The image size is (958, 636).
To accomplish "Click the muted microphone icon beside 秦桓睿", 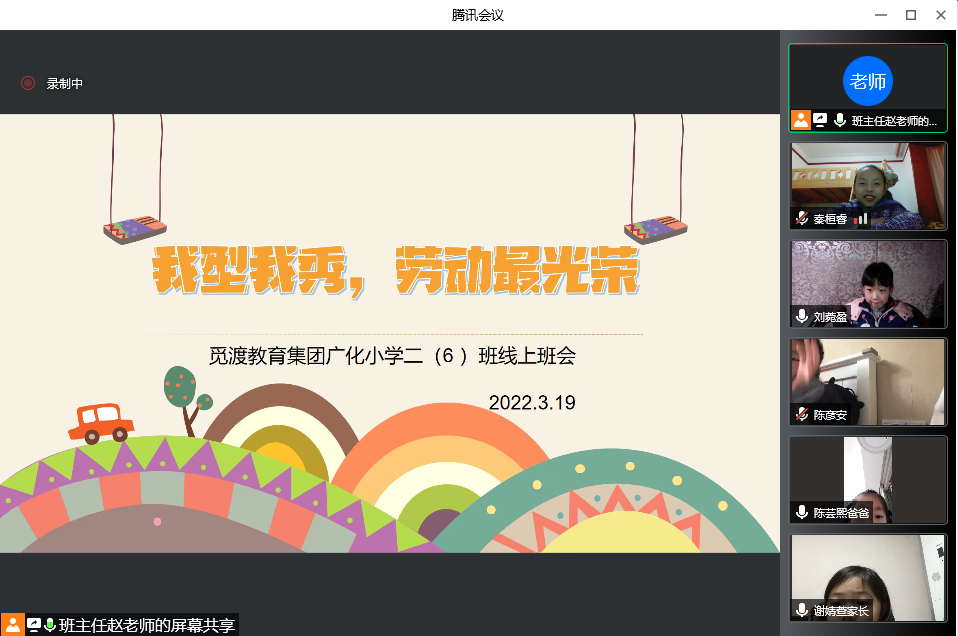I will [802, 218].
